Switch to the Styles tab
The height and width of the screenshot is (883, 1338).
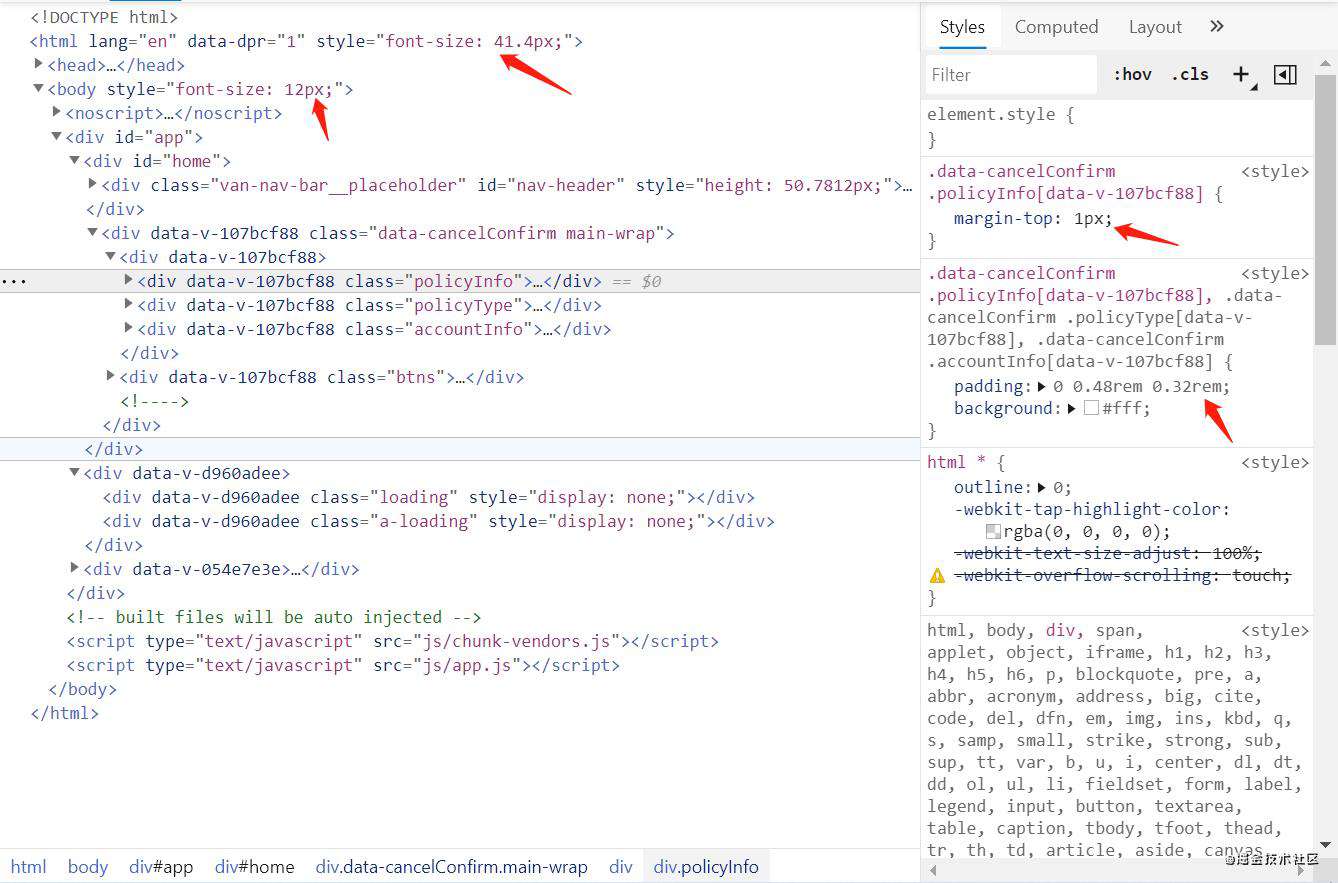[962, 27]
